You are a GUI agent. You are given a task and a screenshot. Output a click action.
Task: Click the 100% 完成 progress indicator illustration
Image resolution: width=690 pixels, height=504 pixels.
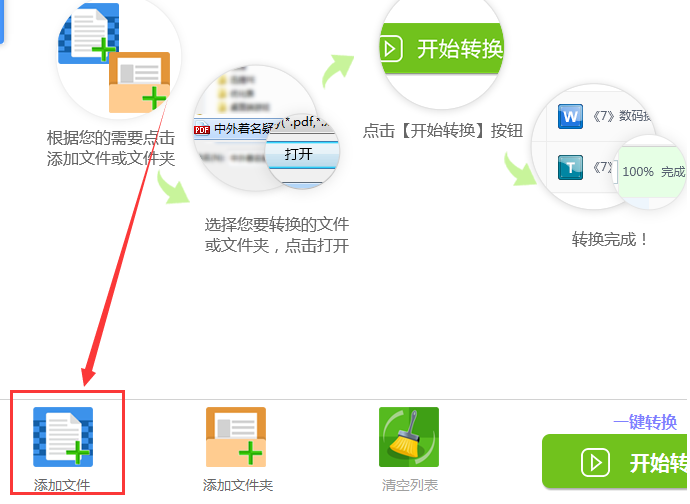pos(654,172)
